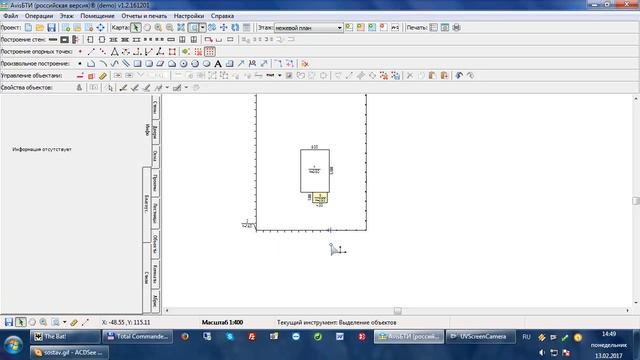
Task: Select the arrow pointer tool in Карта toolbar
Action: 136,27
